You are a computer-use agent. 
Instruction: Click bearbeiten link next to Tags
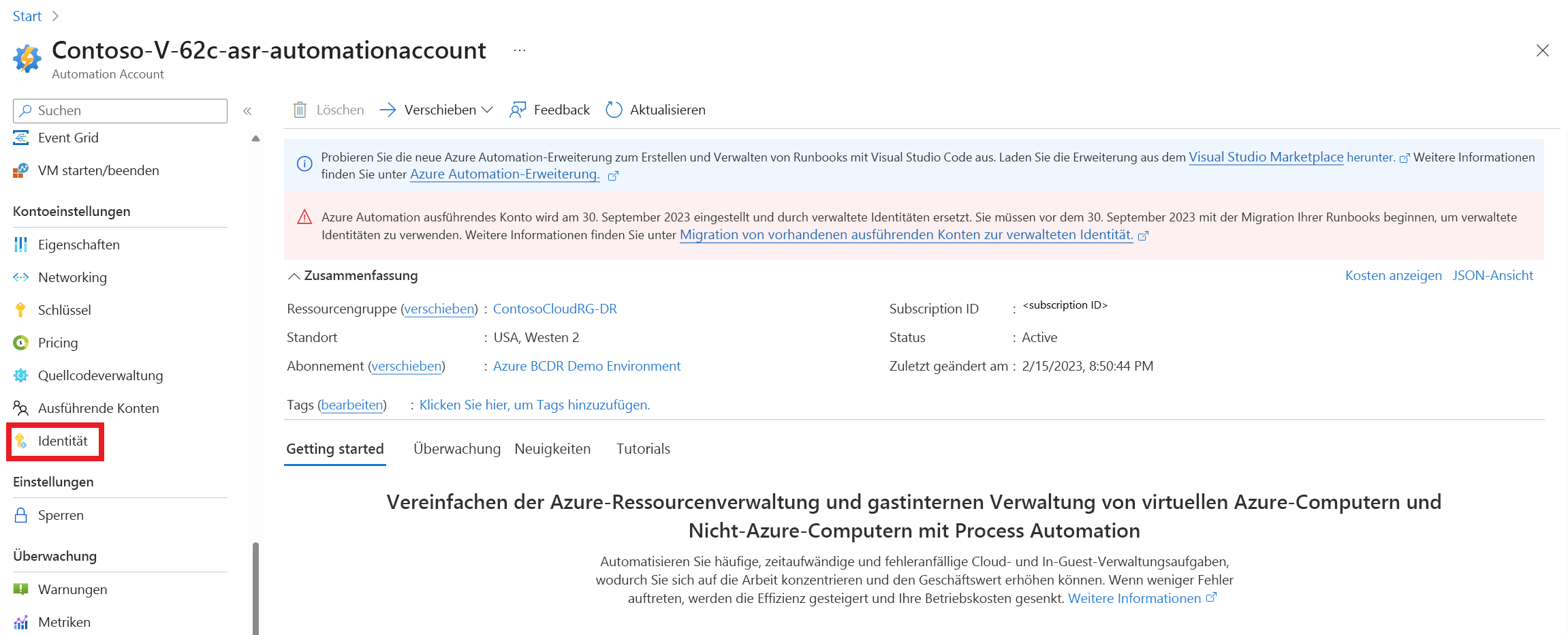pyautogui.click(x=351, y=405)
